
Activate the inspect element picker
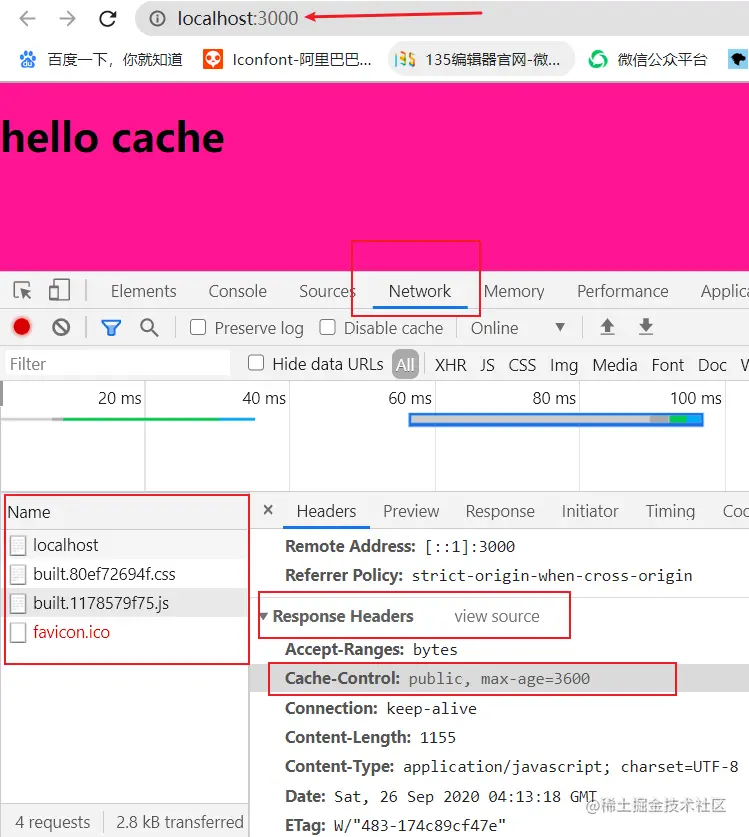[22, 291]
